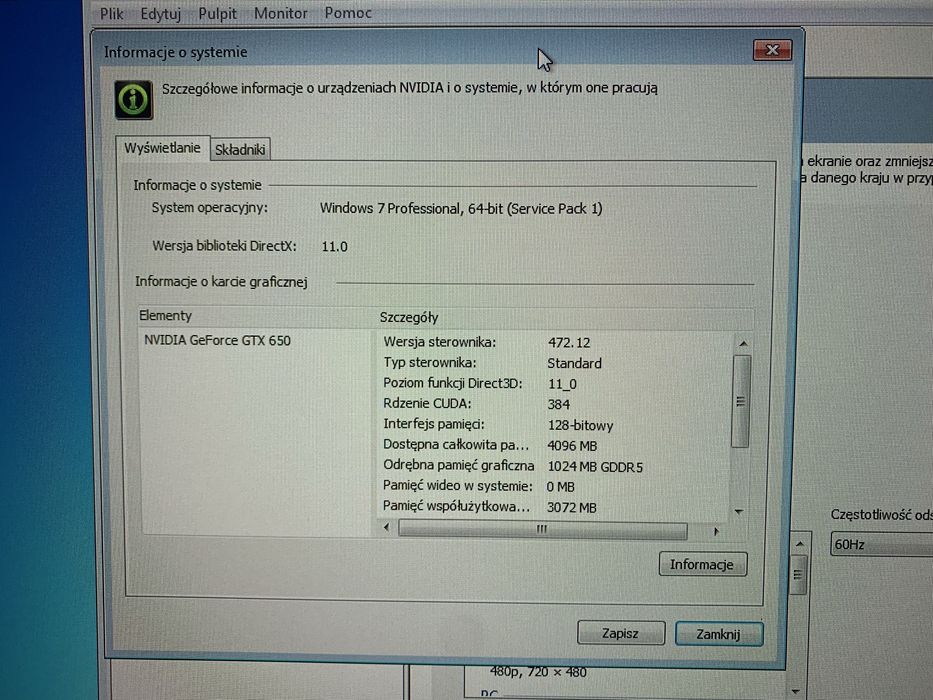
Task: Open the 60Hz refresh rate dropdown
Action: (881, 544)
